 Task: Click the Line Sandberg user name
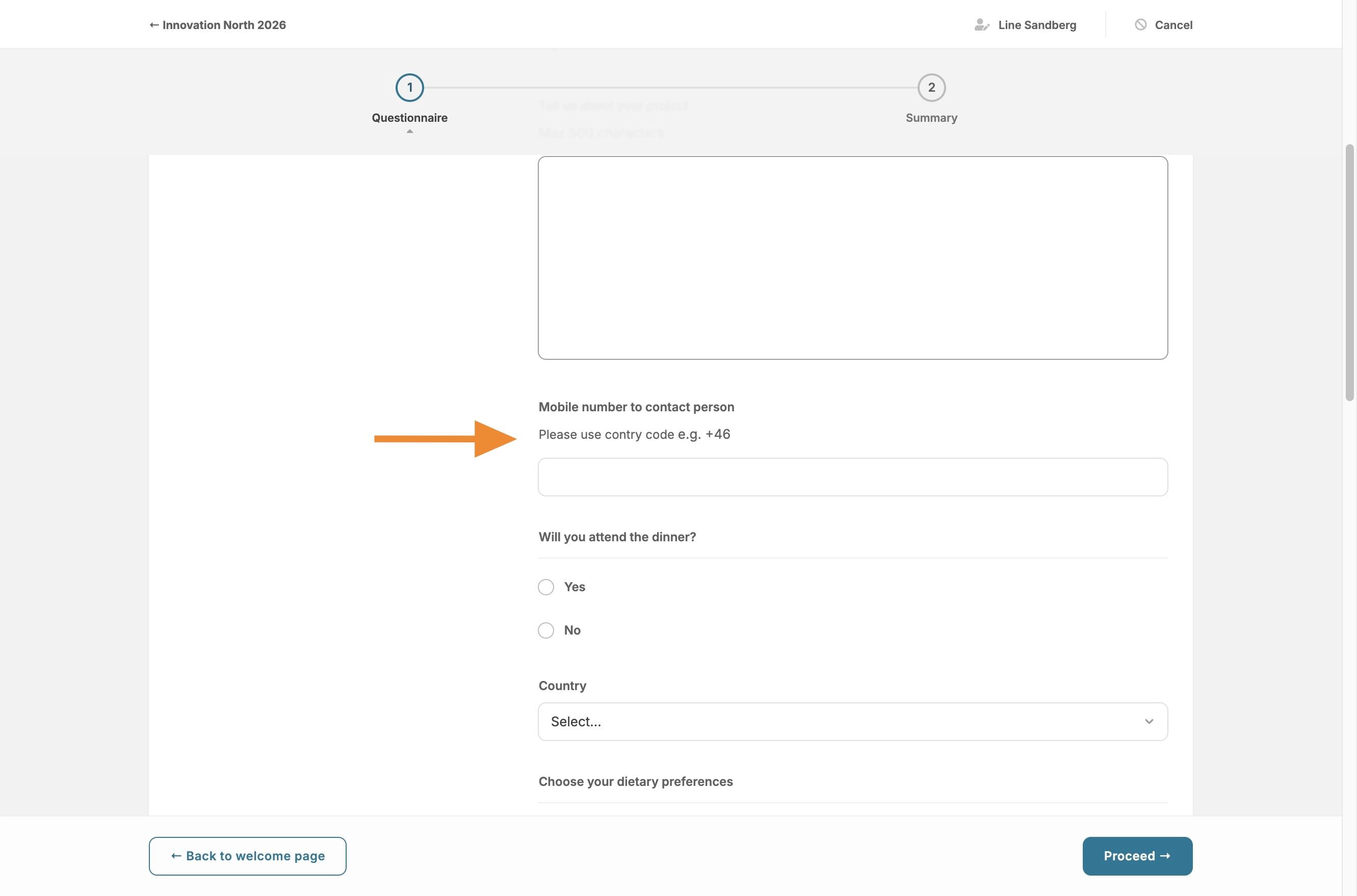pos(1036,24)
